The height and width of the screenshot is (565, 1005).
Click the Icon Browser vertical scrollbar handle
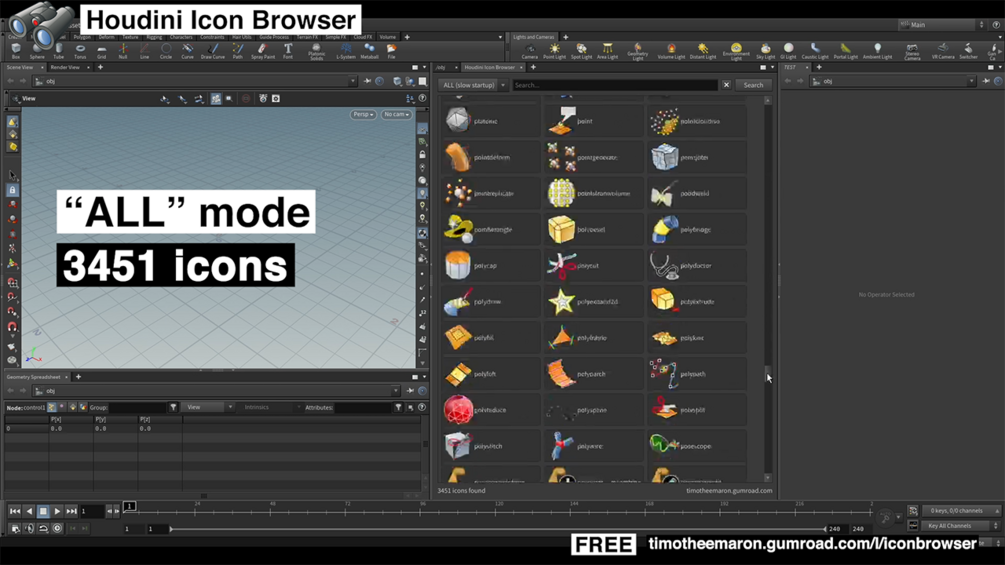click(767, 373)
